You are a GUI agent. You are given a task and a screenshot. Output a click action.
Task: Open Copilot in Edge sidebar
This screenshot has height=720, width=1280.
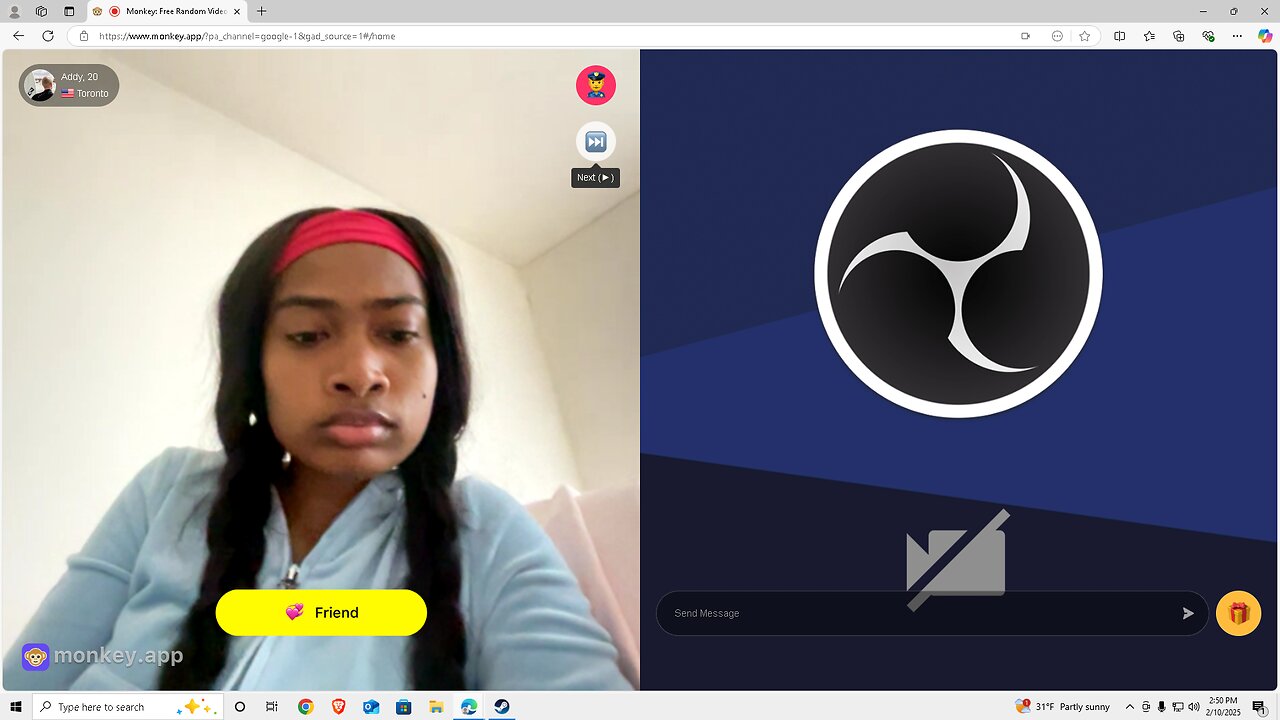click(x=1265, y=36)
